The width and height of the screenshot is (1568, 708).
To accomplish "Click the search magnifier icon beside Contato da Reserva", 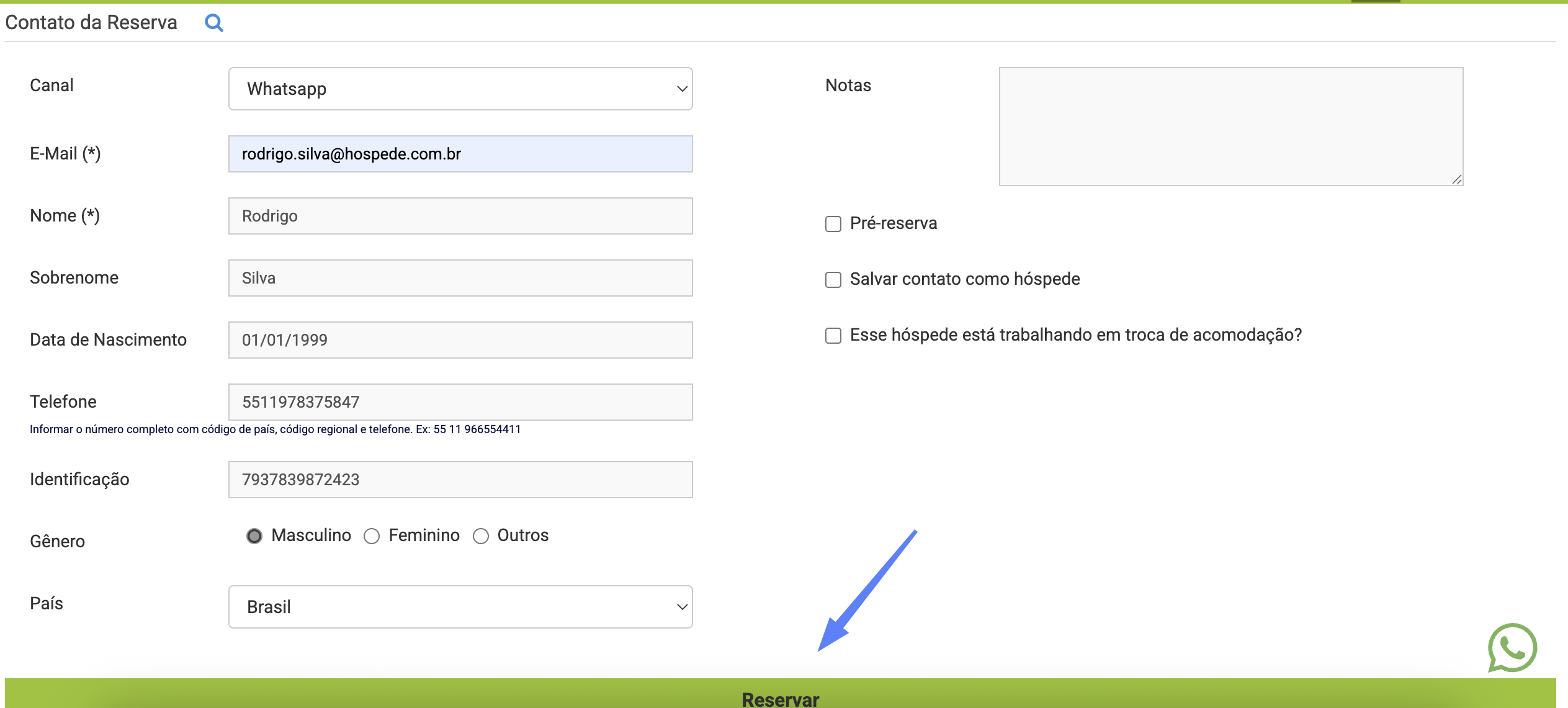I will [213, 23].
